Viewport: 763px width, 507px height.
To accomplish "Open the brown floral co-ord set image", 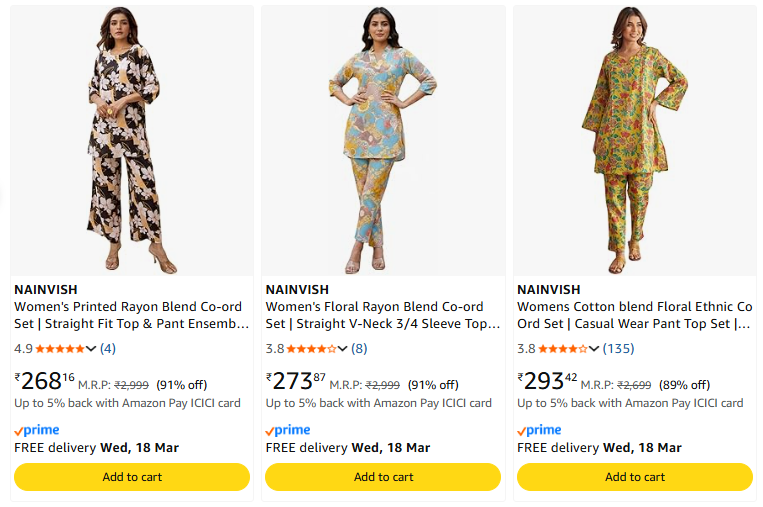I will click(x=131, y=140).
